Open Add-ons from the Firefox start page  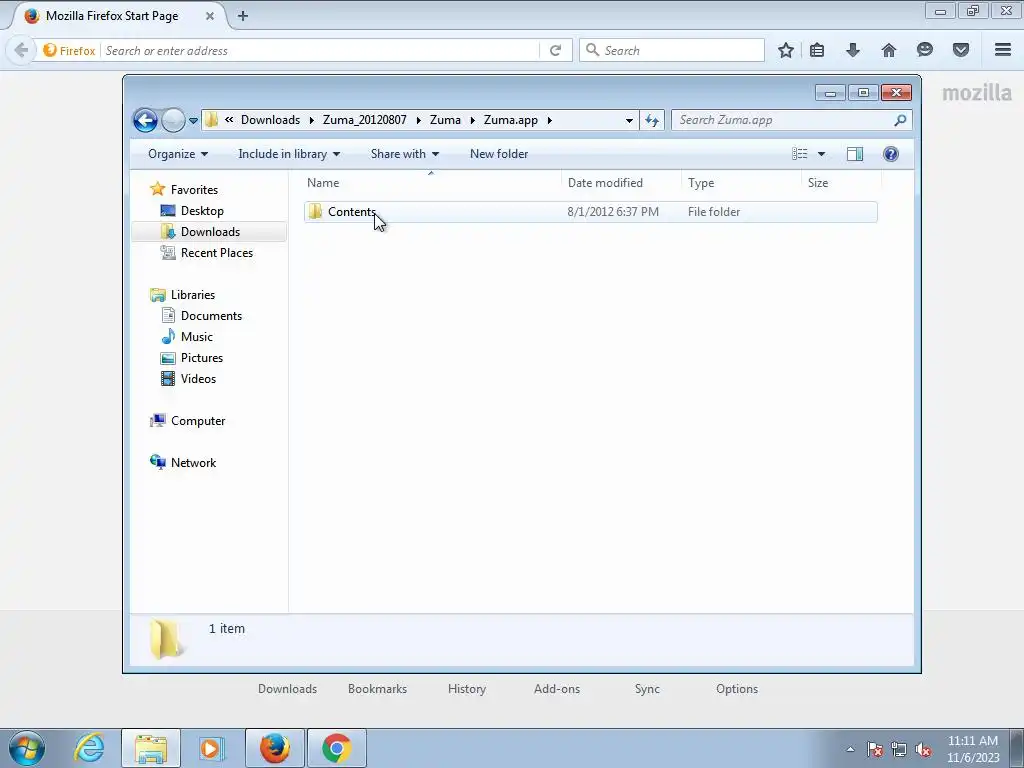pos(557,689)
